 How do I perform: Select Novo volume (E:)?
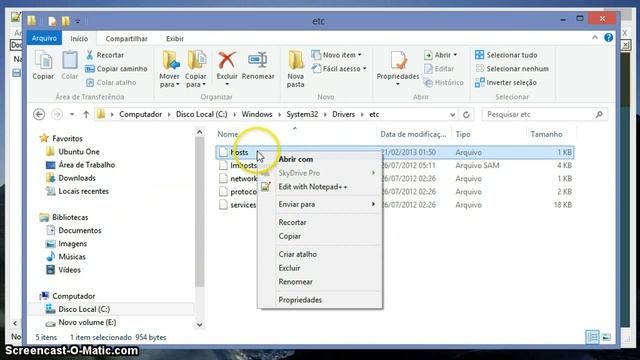tap(87, 322)
